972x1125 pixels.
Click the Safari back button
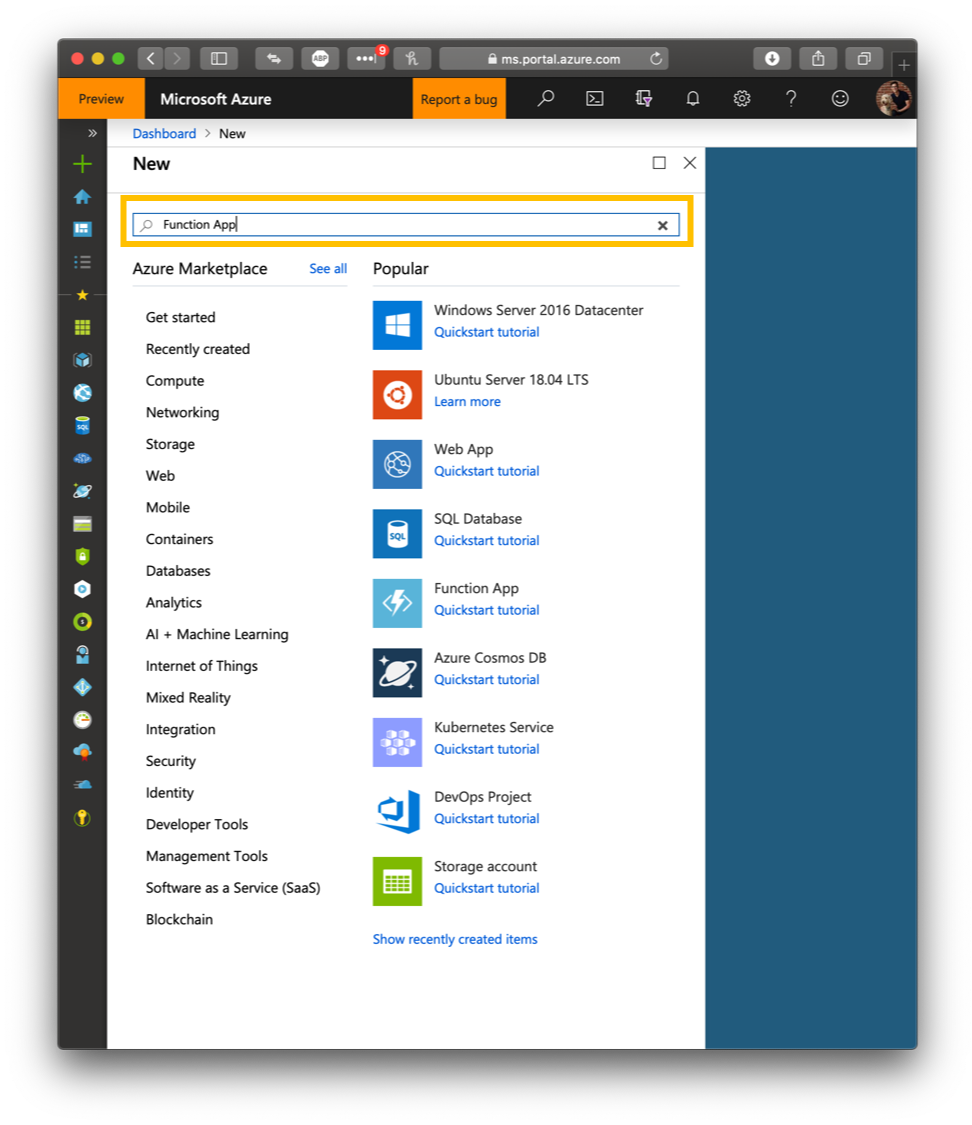coord(150,59)
